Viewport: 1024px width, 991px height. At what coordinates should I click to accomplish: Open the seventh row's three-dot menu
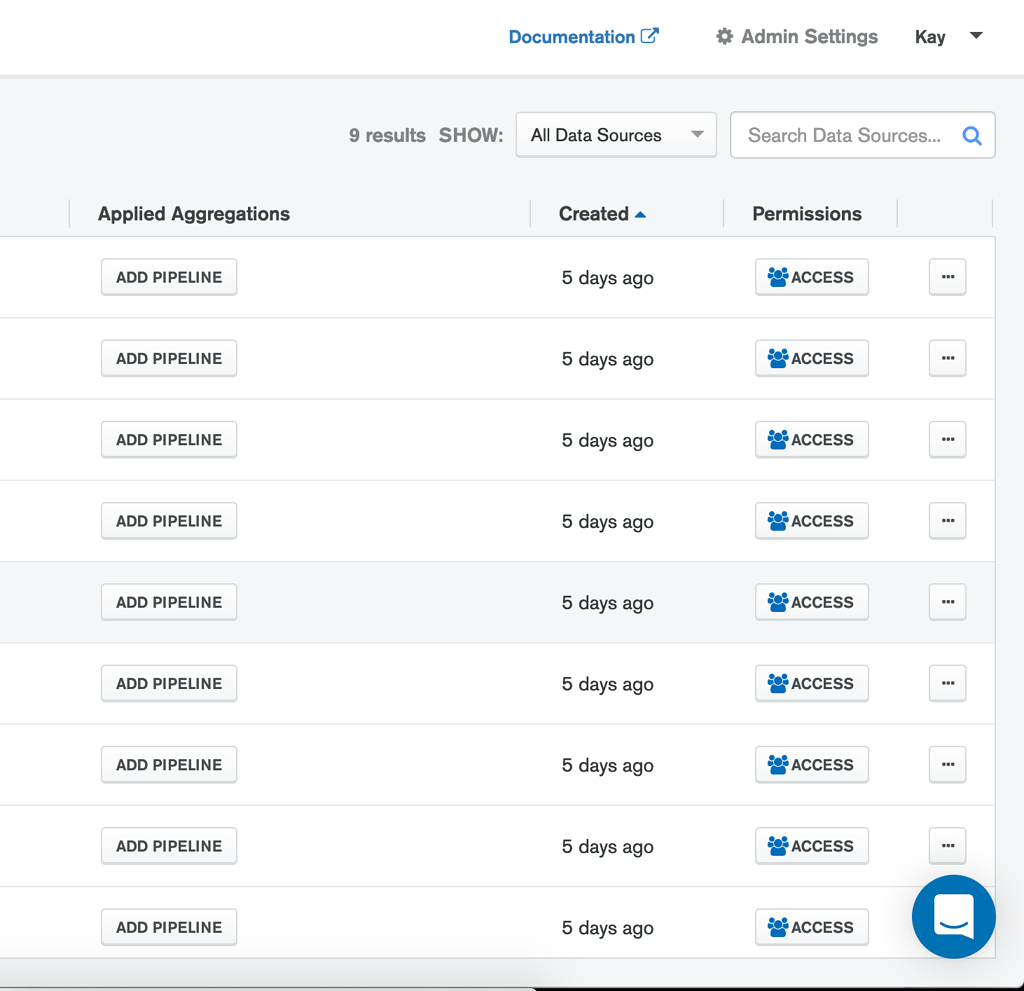click(947, 764)
